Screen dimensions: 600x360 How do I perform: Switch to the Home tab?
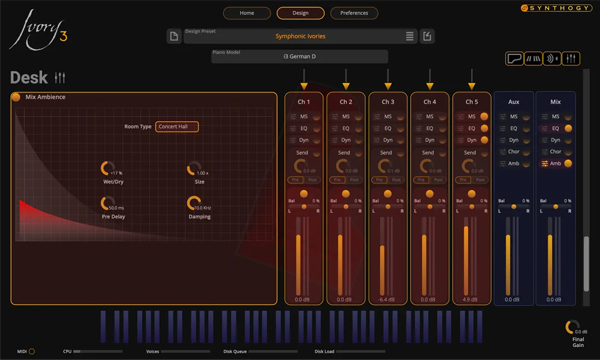coord(247,13)
